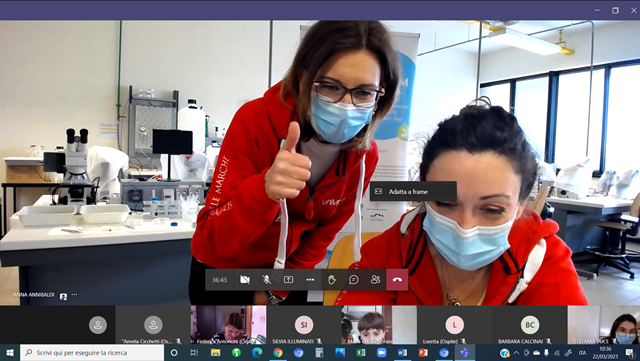
Task: Unmute the microphone in the call bar
Action: click(266, 280)
